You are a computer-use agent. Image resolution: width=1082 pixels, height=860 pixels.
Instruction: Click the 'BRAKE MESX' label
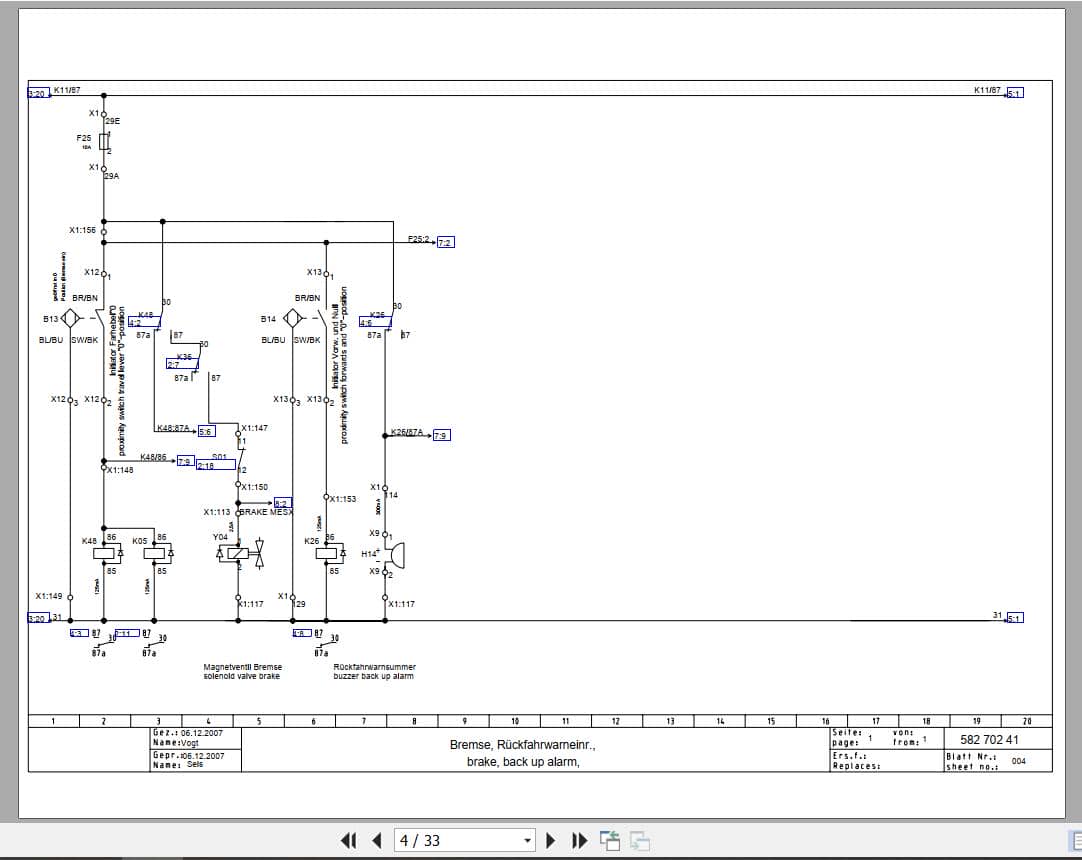point(266,512)
